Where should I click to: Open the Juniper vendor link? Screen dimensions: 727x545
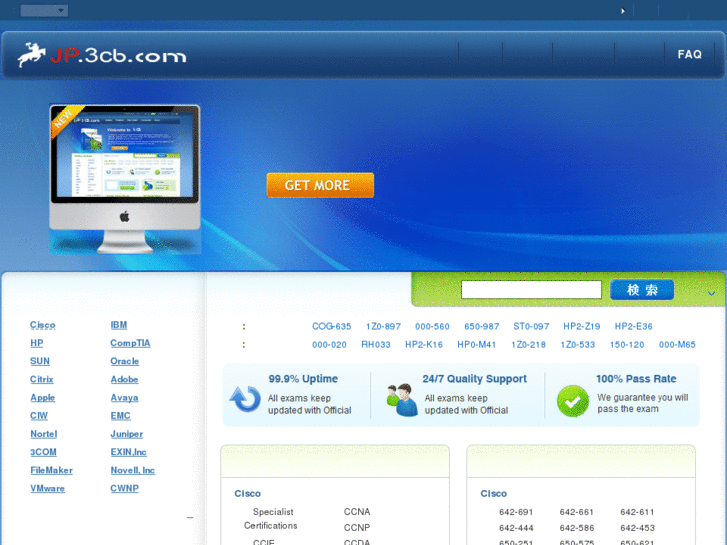[127, 434]
